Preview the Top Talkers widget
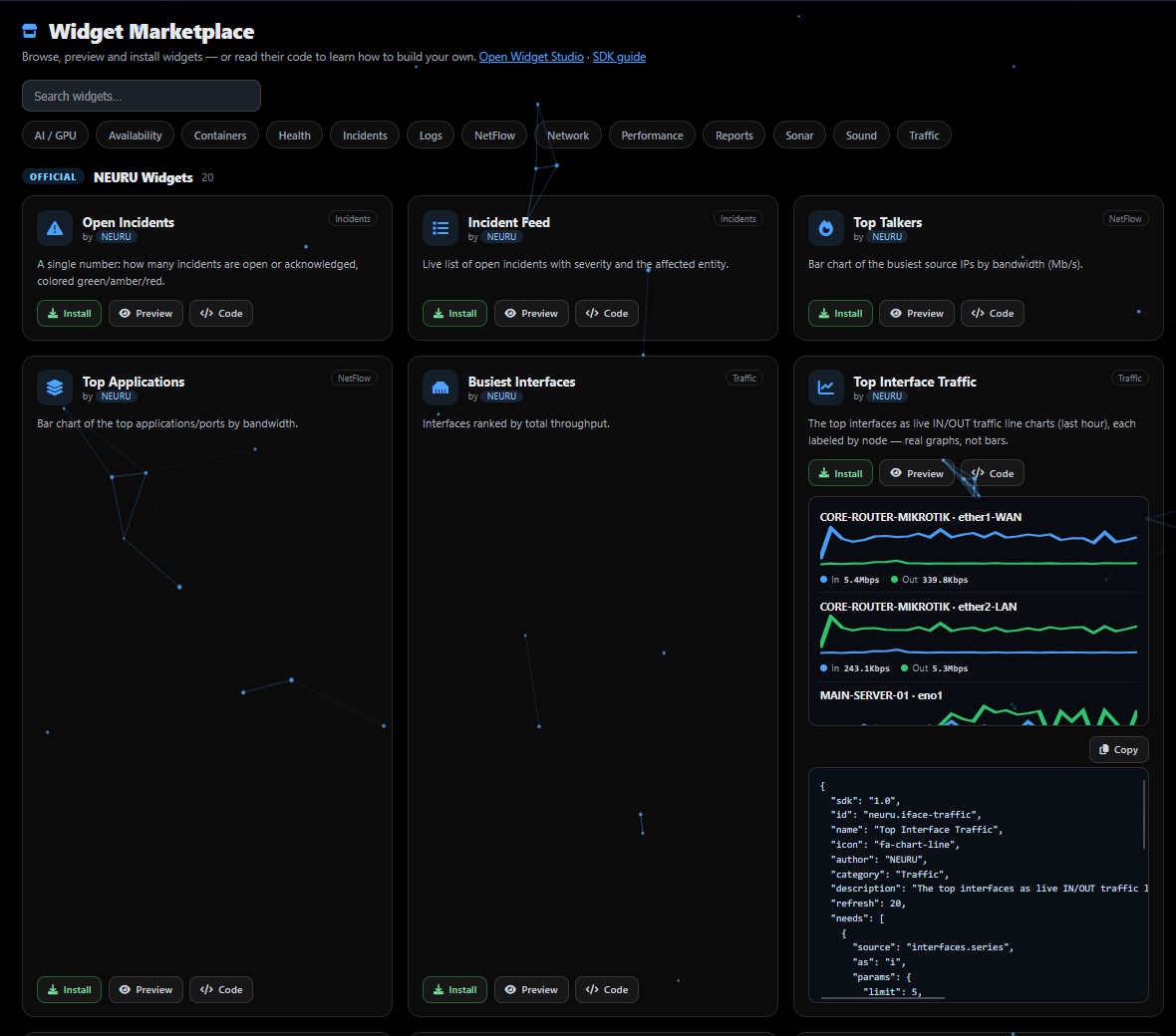Screen dimensions: 1176x1036 coord(917,314)
